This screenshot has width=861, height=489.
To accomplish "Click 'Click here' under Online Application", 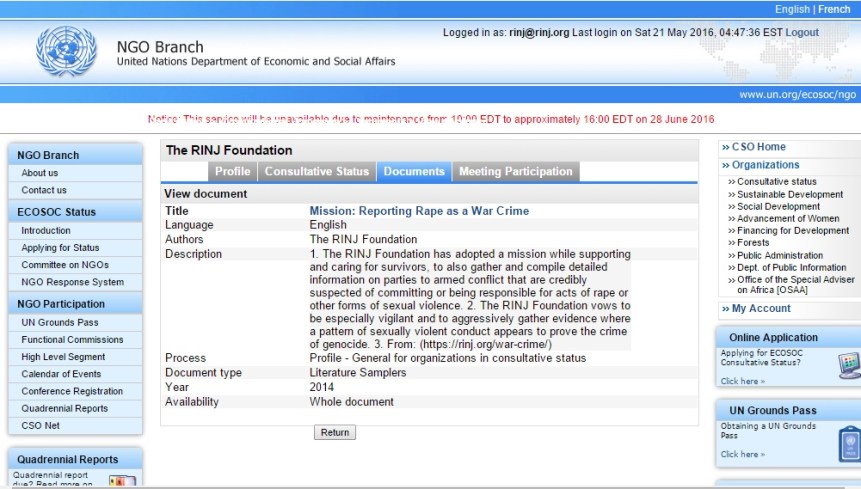I will pyautogui.click(x=742, y=381).
